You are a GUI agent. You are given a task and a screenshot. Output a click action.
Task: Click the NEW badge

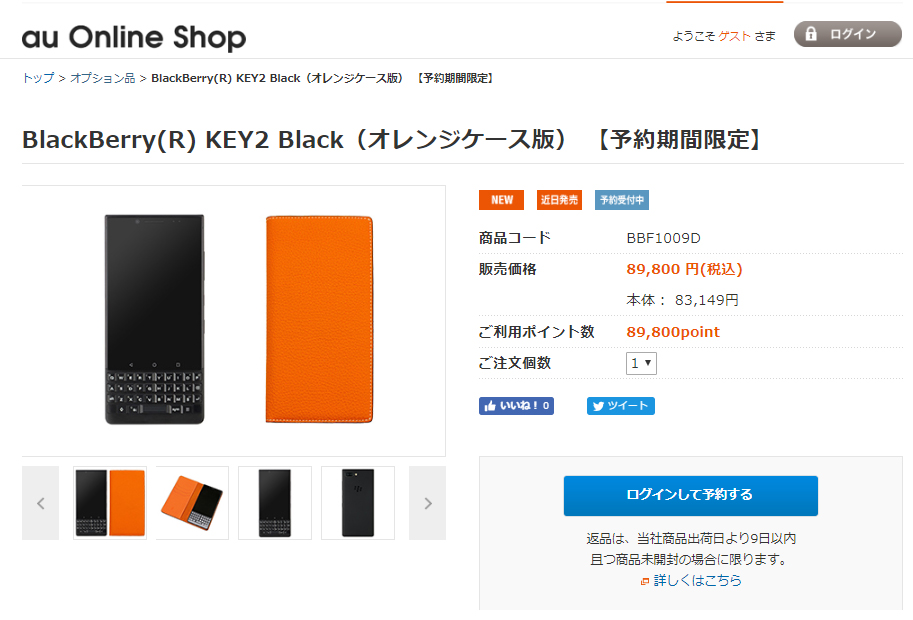(x=501, y=200)
